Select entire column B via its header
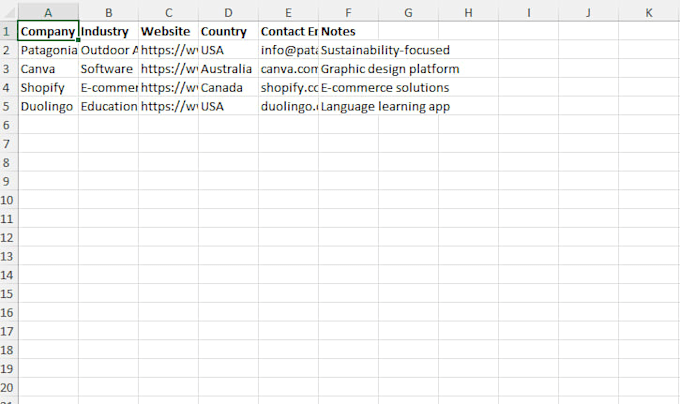680x404 pixels. (x=108, y=13)
